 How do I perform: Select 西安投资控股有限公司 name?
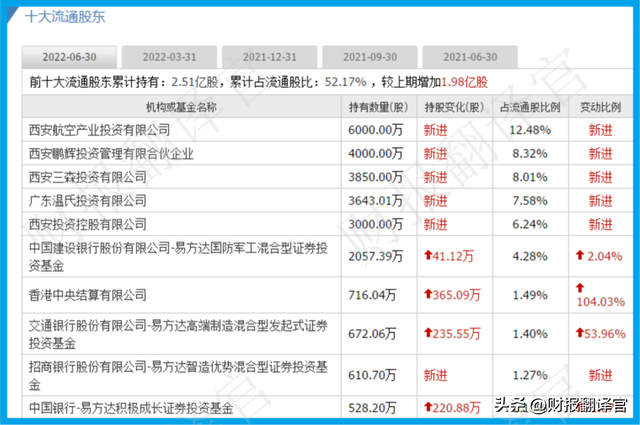(x=87, y=224)
